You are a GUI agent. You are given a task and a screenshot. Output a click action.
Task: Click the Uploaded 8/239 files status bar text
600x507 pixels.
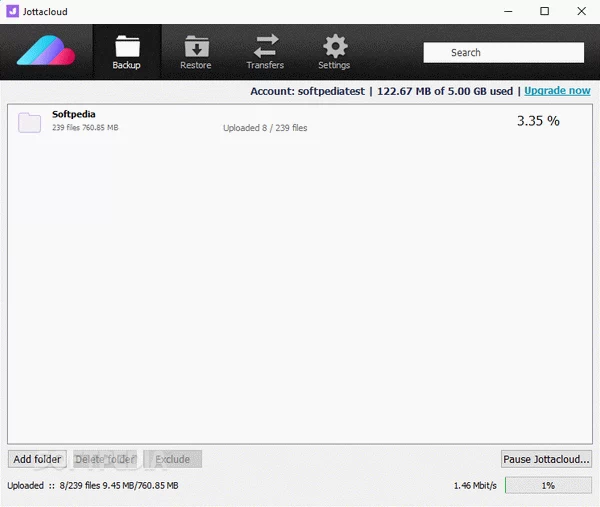[93, 486]
